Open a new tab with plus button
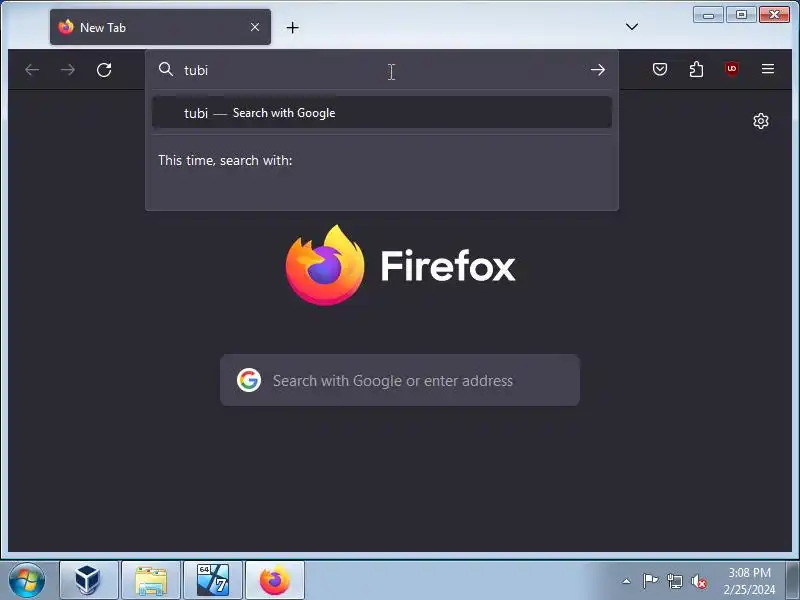800x600 pixels. tap(292, 28)
